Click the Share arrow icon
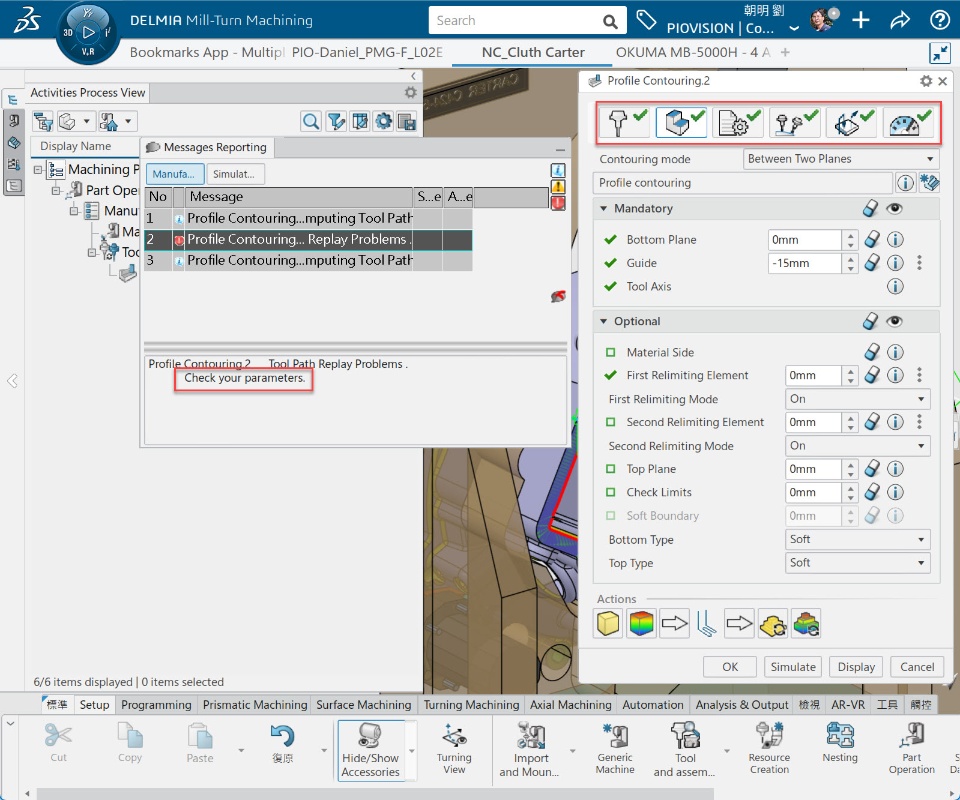 pos(899,20)
